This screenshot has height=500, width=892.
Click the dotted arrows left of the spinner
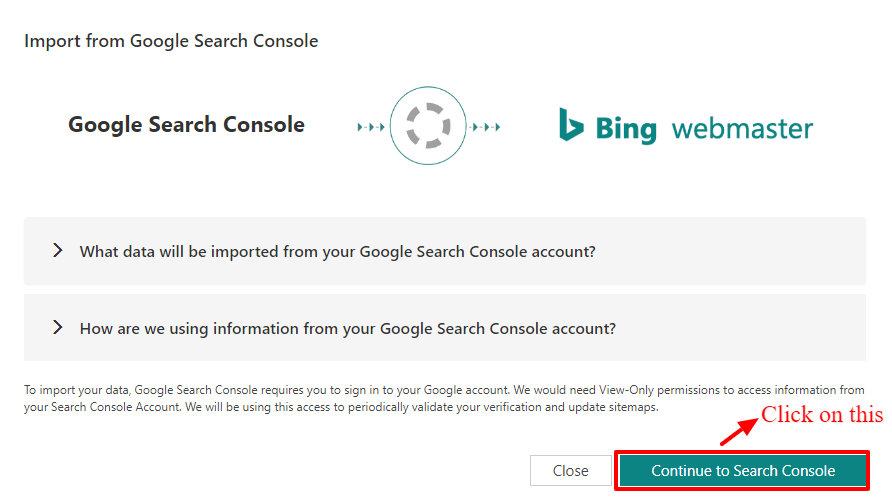coord(369,127)
